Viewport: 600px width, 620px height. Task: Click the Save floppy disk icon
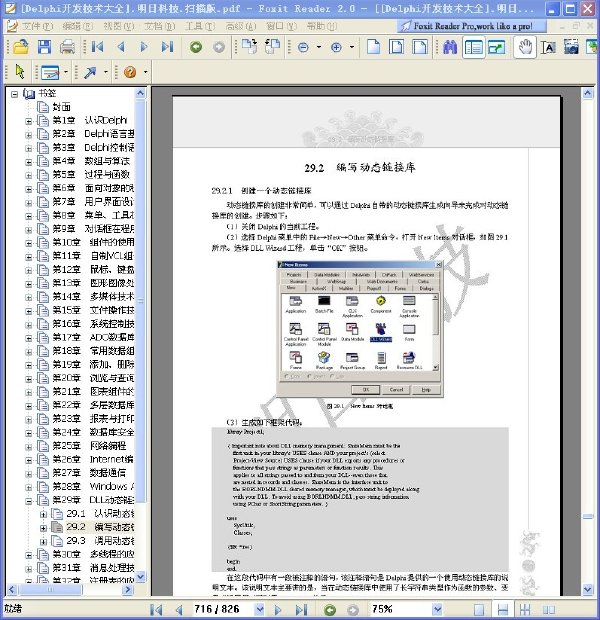44,47
